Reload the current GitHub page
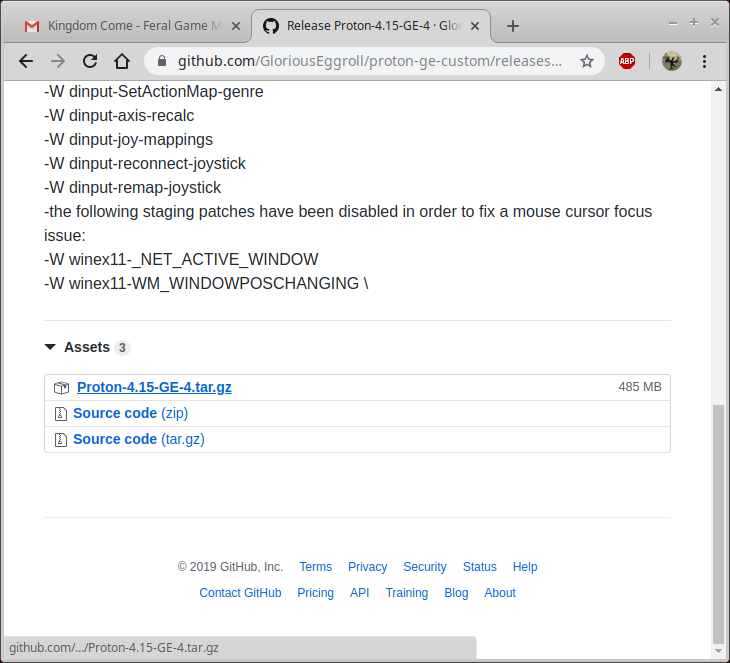The height and width of the screenshot is (663, 730). click(x=90, y=61)
